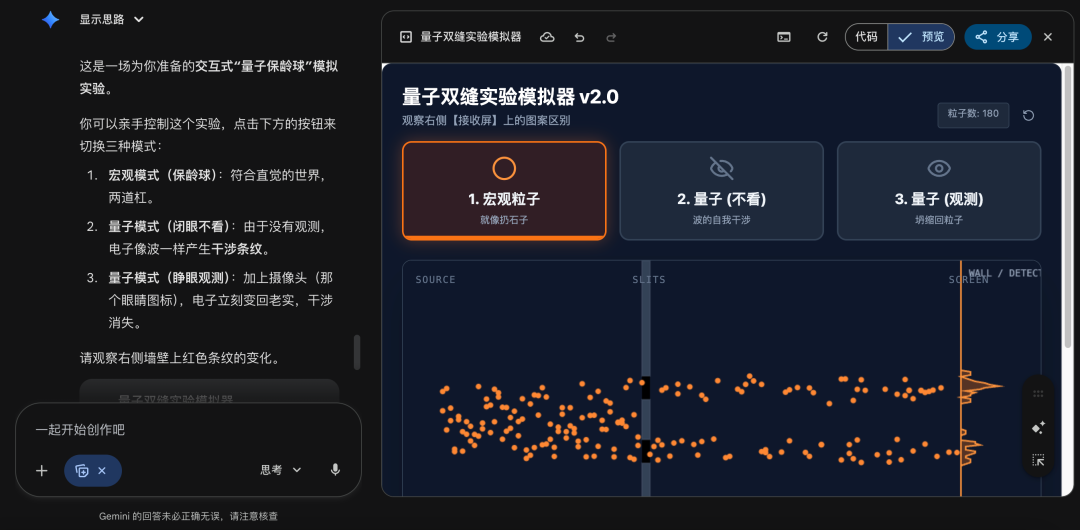Click the 分享 share button
Viewport: 1080px width, 530px height.
(x=997, y=37)
